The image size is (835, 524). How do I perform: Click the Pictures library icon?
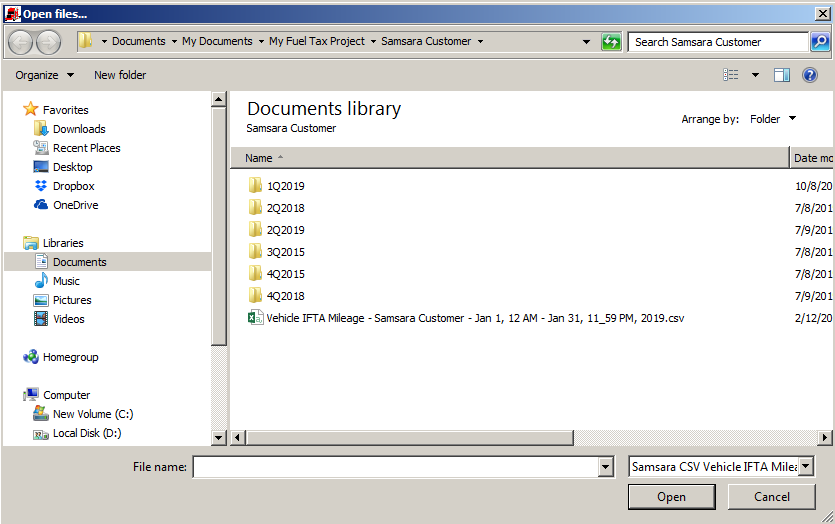pyautogui.click(x=41, y=300)
